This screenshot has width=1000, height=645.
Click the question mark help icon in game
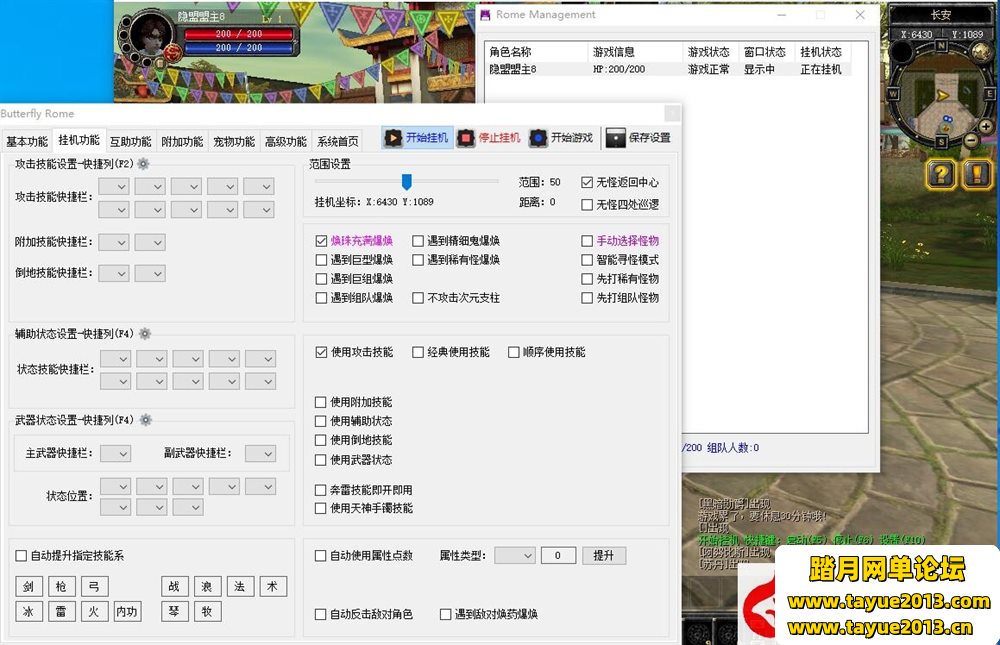(940, 174)
